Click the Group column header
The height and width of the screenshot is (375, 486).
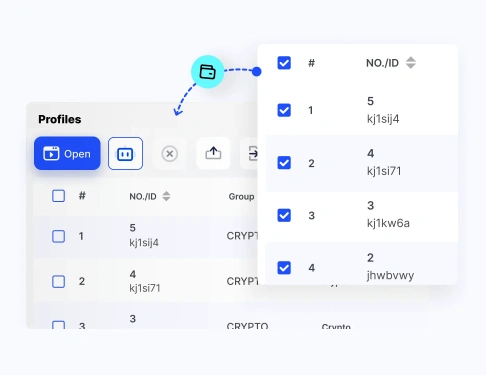click(241, 197)
